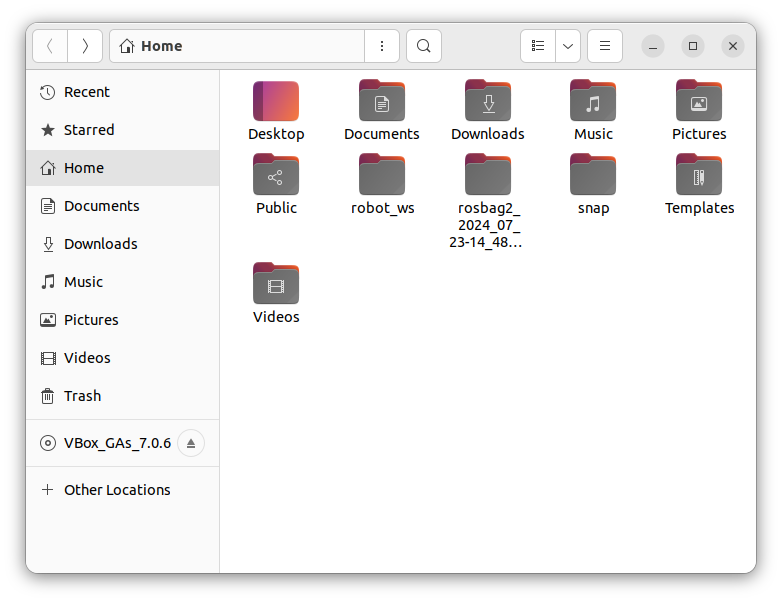Screen dimensions: 782x602
Task: Select the Downloads folder icon in grid
Action: tap(488, 101)
